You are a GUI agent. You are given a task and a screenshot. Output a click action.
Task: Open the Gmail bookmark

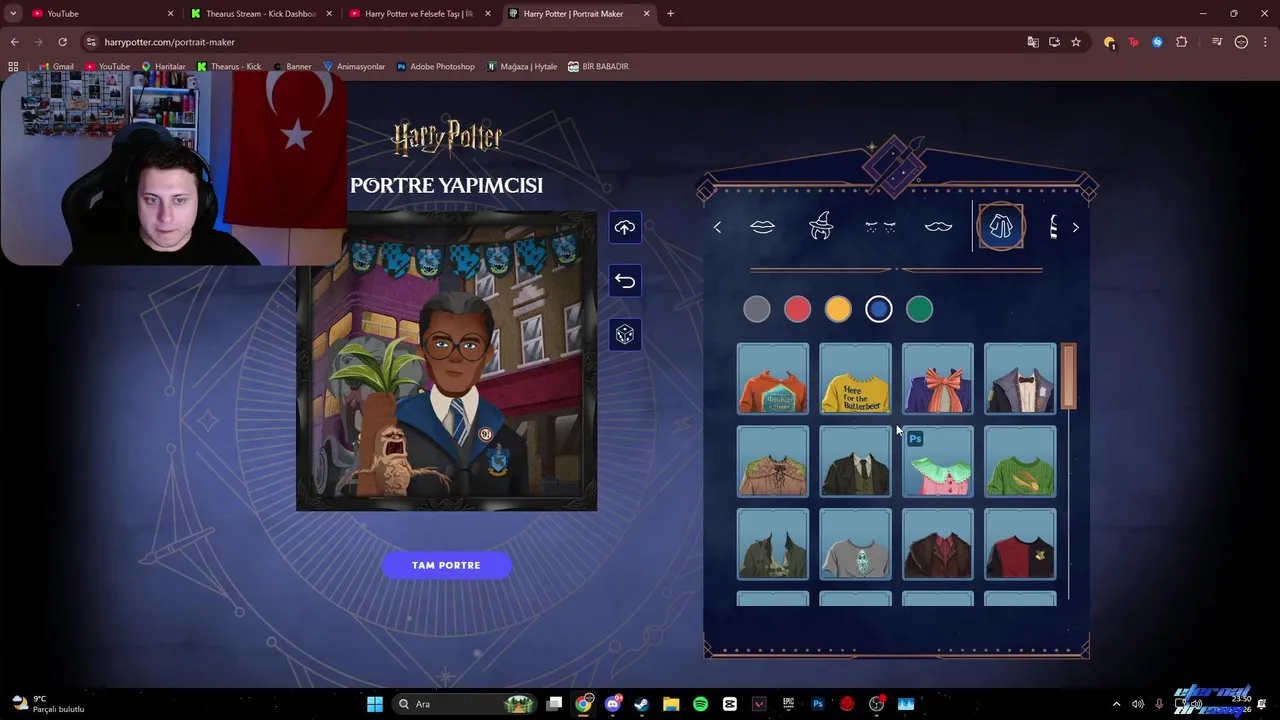55,67
